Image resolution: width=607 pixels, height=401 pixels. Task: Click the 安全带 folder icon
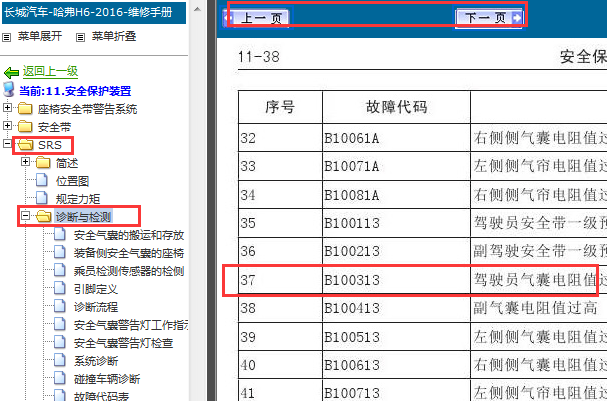point(25,127)
